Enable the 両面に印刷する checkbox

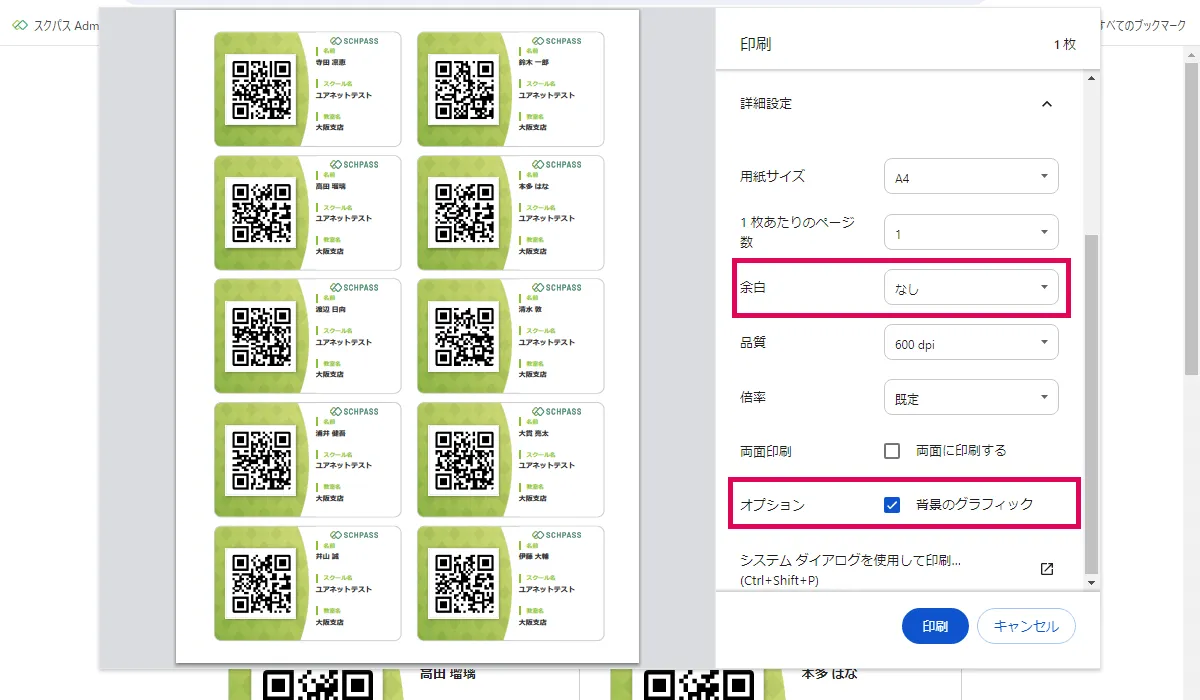pyautogui.click(x=893, y=451)
